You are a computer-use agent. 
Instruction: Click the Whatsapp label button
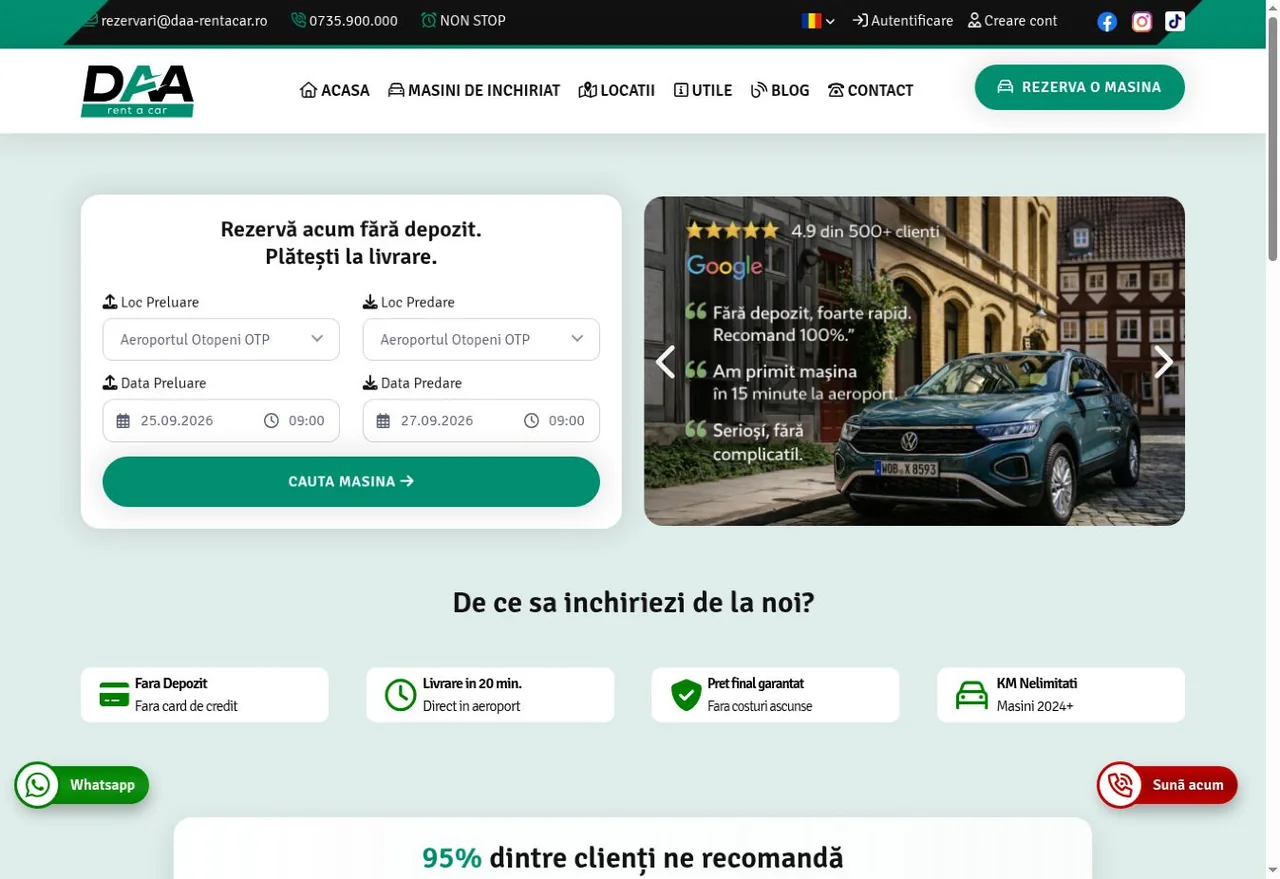(102, 785)
